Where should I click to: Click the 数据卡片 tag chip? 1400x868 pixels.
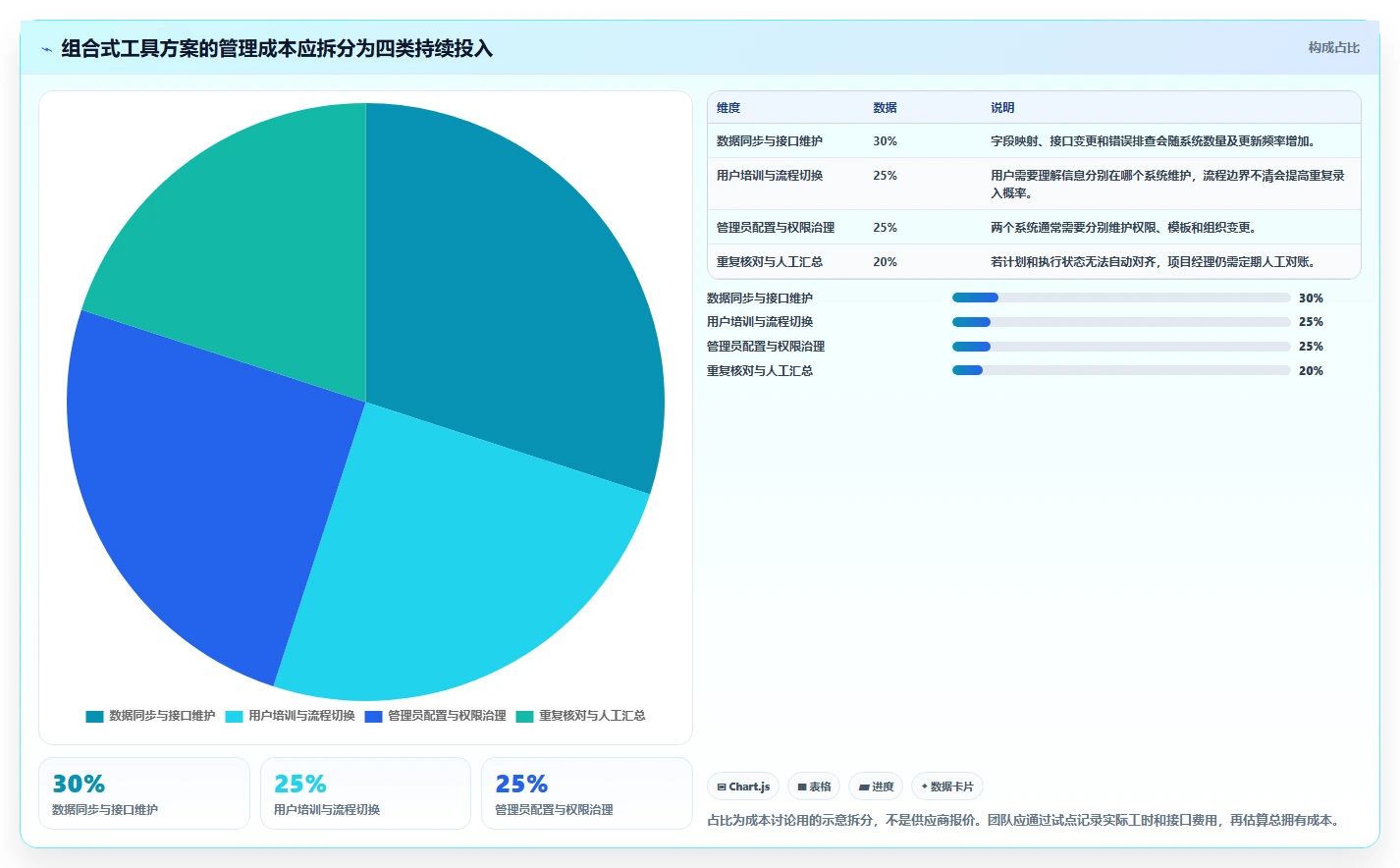click(947, 787)
